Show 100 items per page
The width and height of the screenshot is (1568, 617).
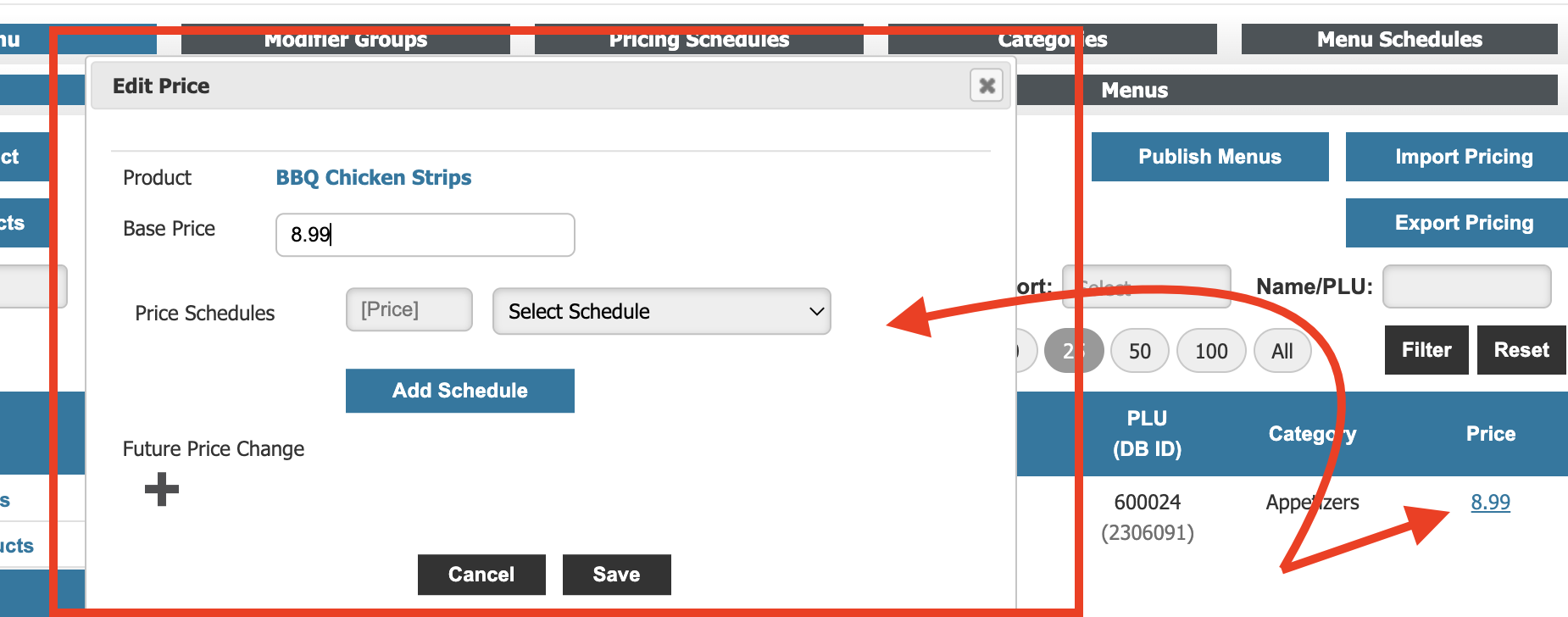(x=1211, y=351)
